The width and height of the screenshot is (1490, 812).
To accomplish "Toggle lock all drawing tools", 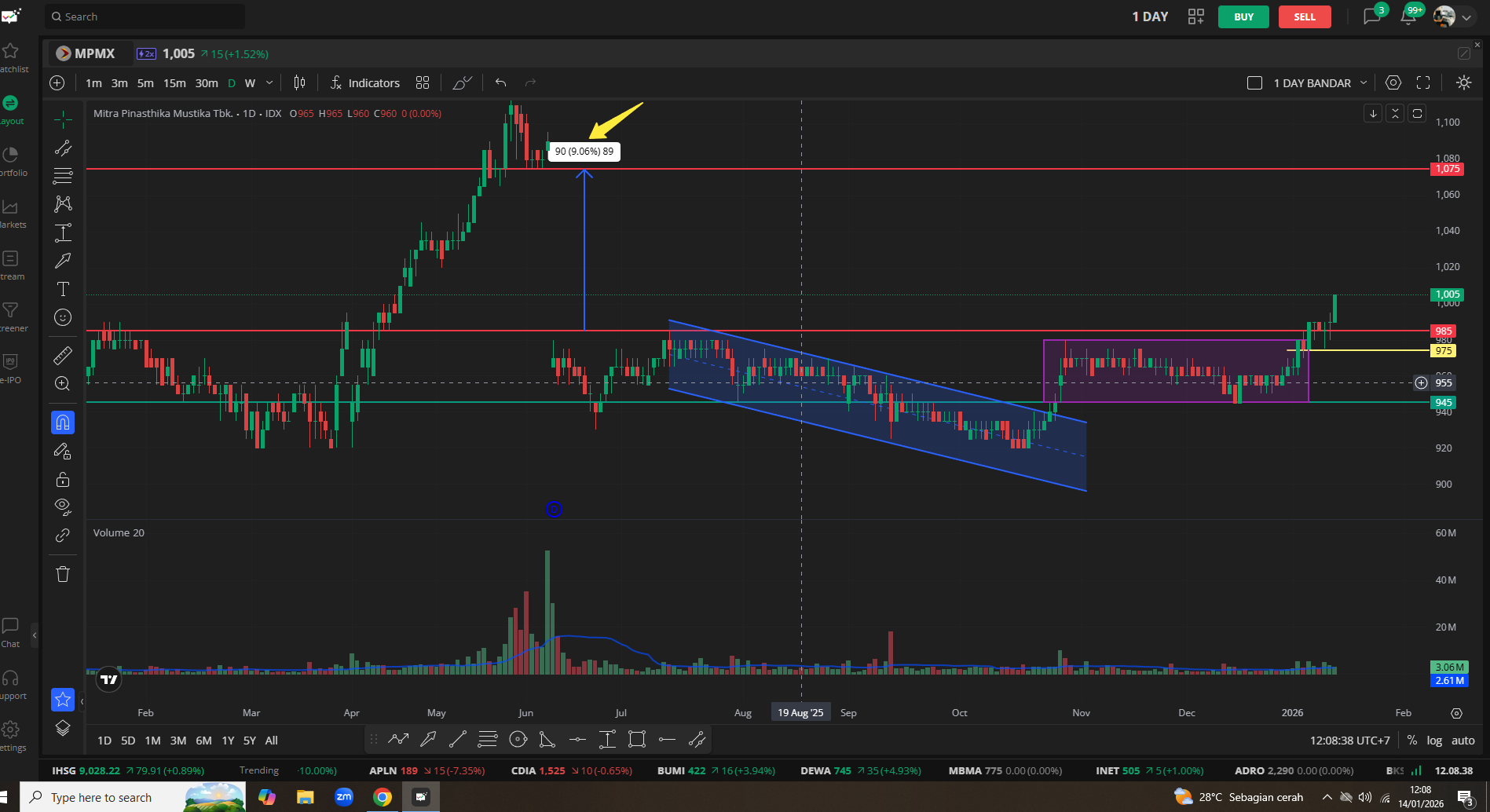I will pyautogui.click(x=63, y=480).
